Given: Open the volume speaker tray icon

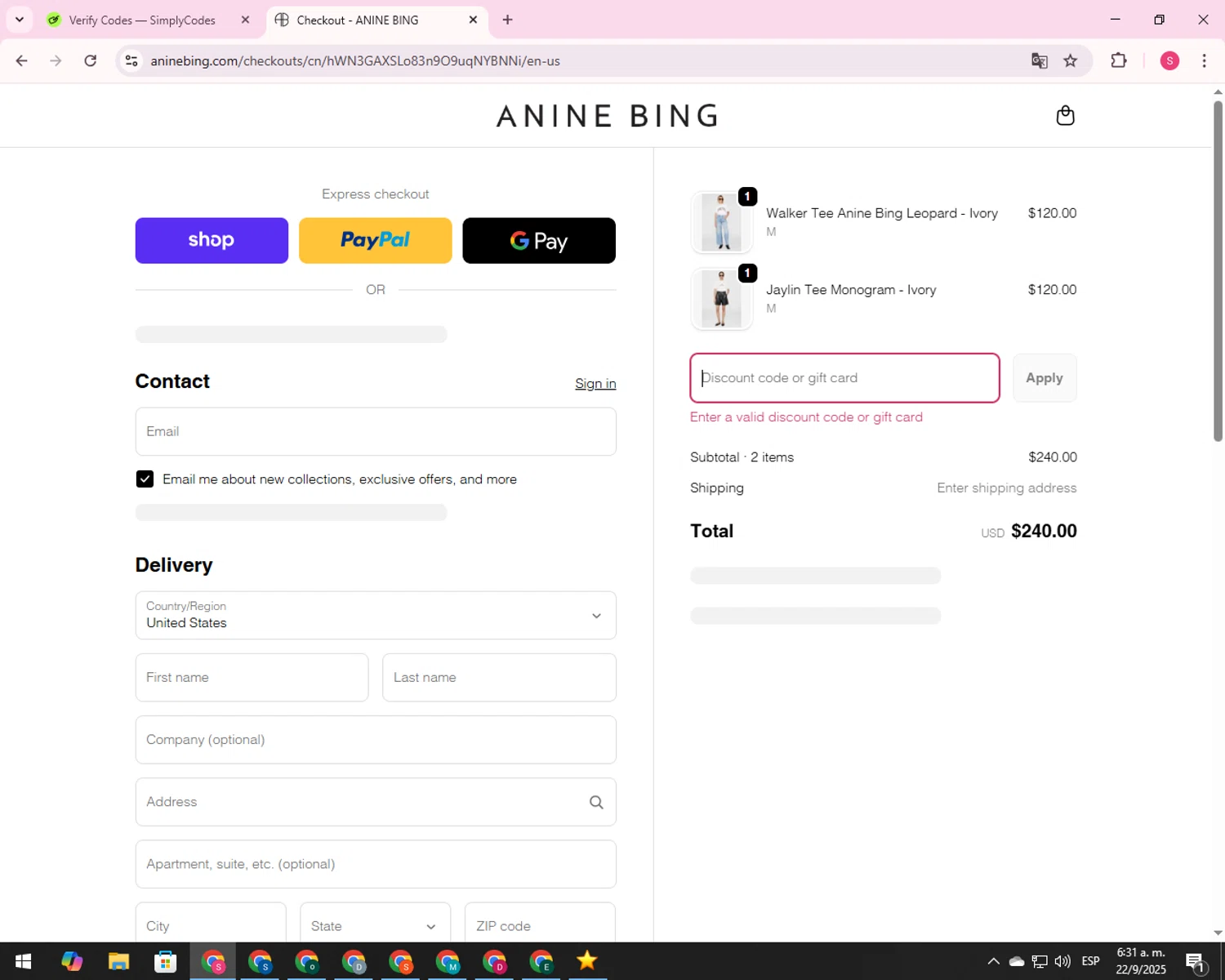Looking at the screenshot, I should pyautogui.click(x=1062, y=961).
